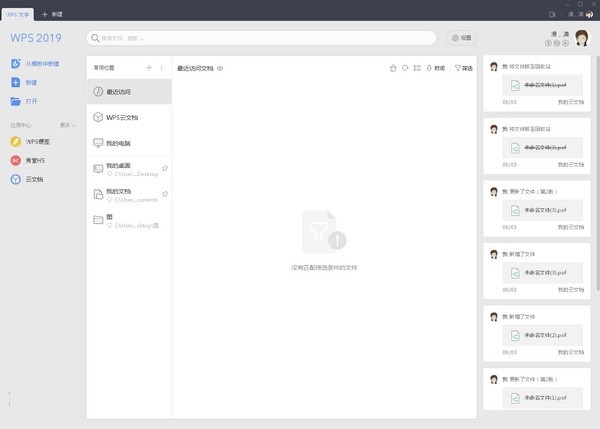This screenshot has width=600, height=429.
Task: Click the 最近访问文档 heading text
Action: 195,69
